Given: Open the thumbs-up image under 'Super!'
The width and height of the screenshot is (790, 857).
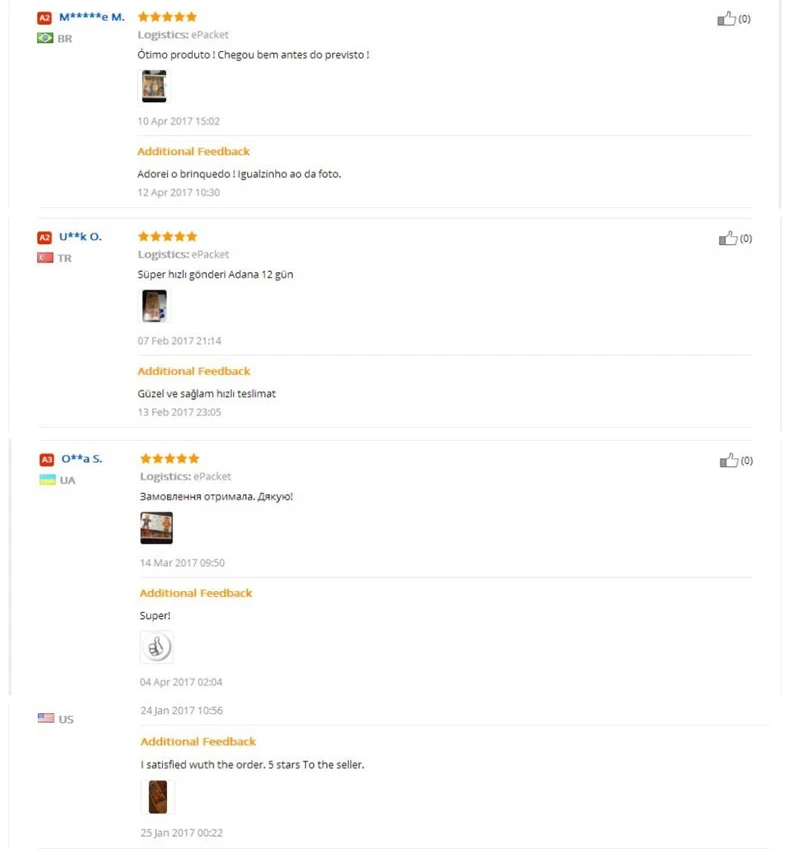Looking at the screenshot, I should 156,648.
